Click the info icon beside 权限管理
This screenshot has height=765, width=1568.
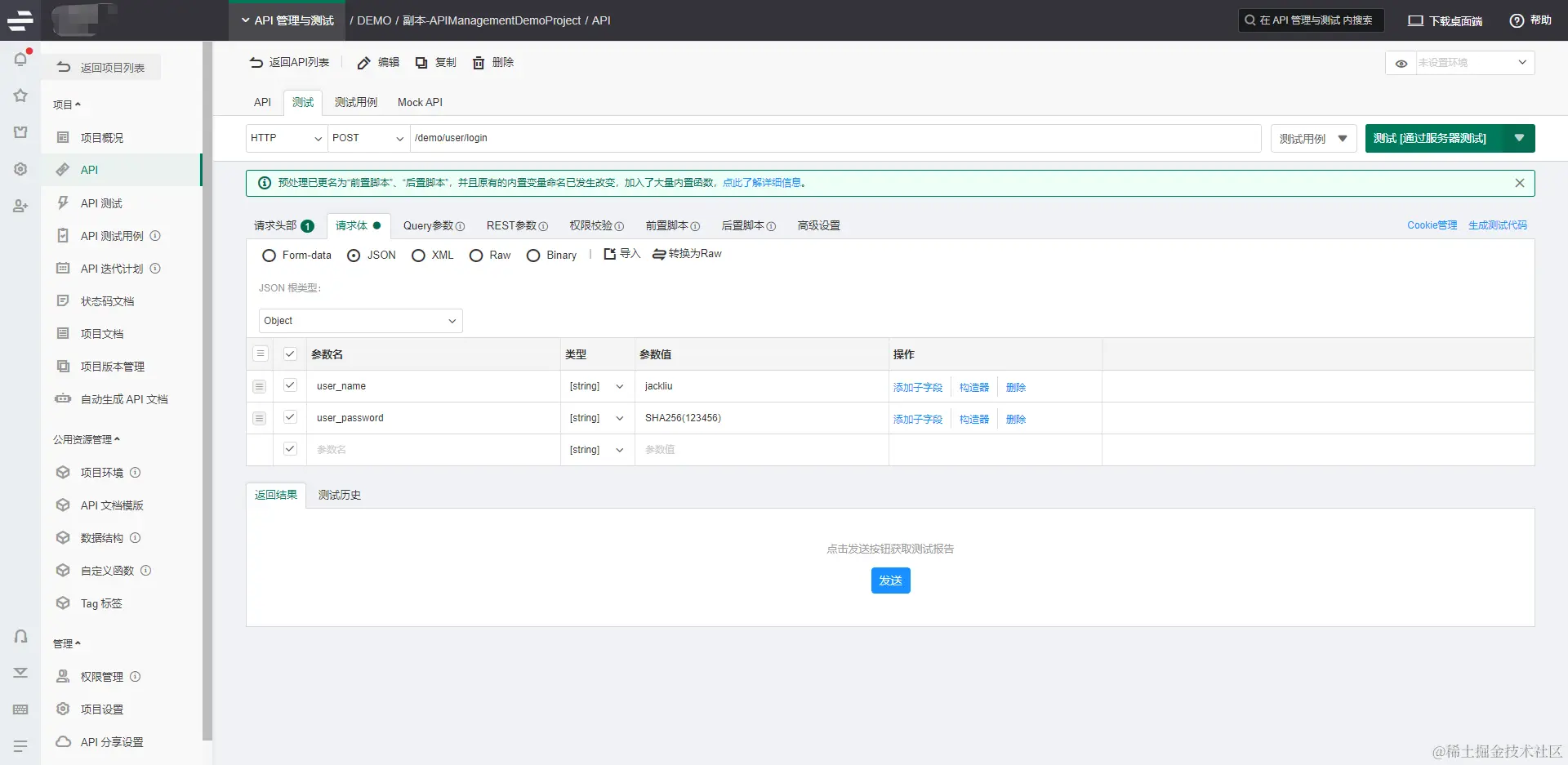(x=136, y=677)
